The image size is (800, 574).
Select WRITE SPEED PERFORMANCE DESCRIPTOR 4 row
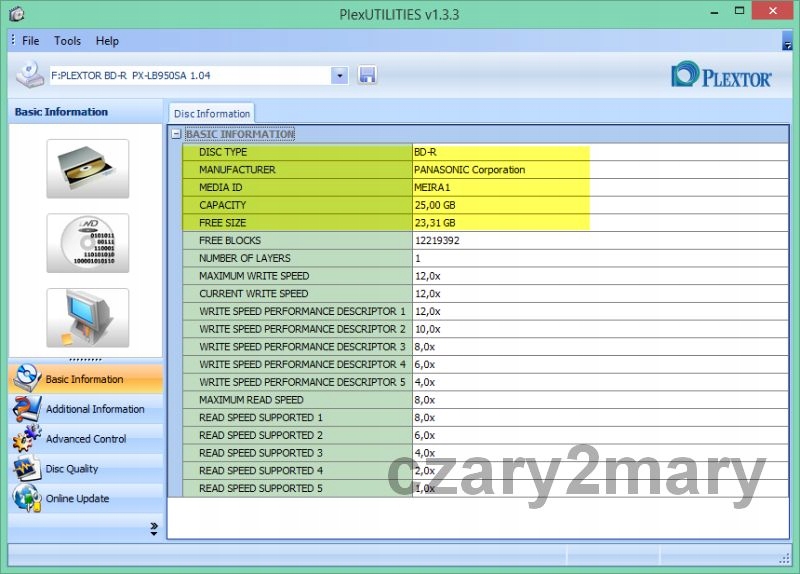coord(485,364)
